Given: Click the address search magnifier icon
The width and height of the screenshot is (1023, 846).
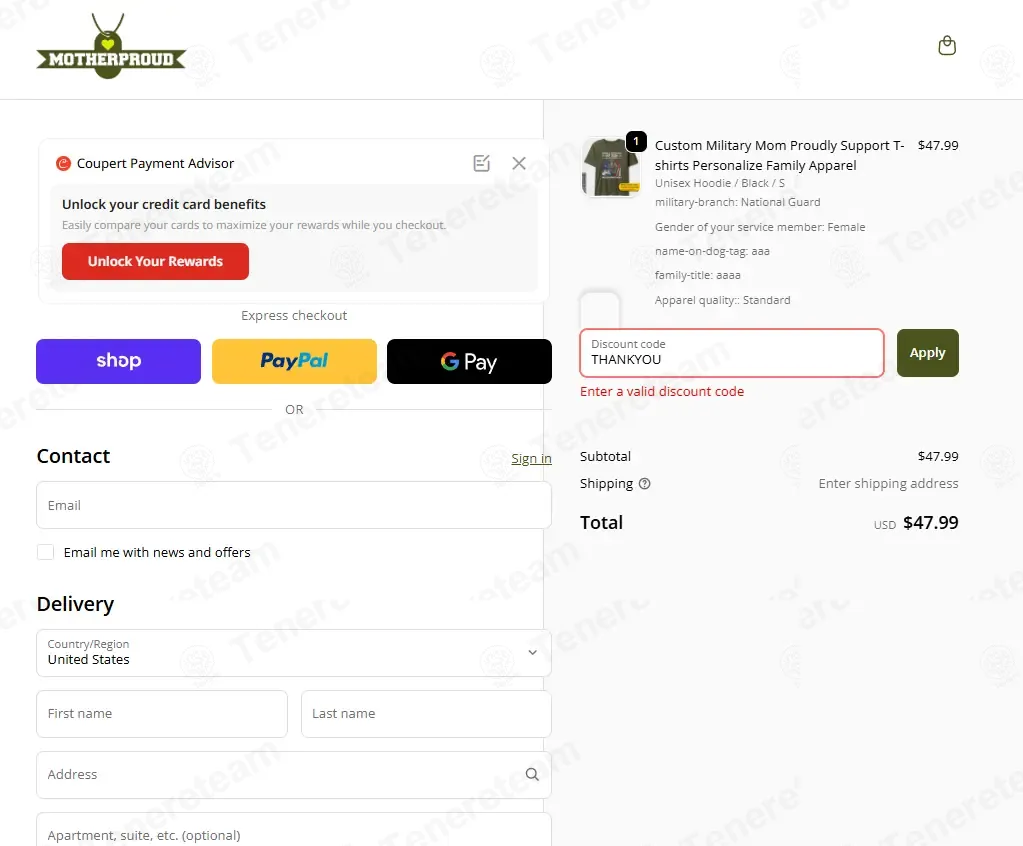Looking at the screenshot, I should click(x=532, y=774).
